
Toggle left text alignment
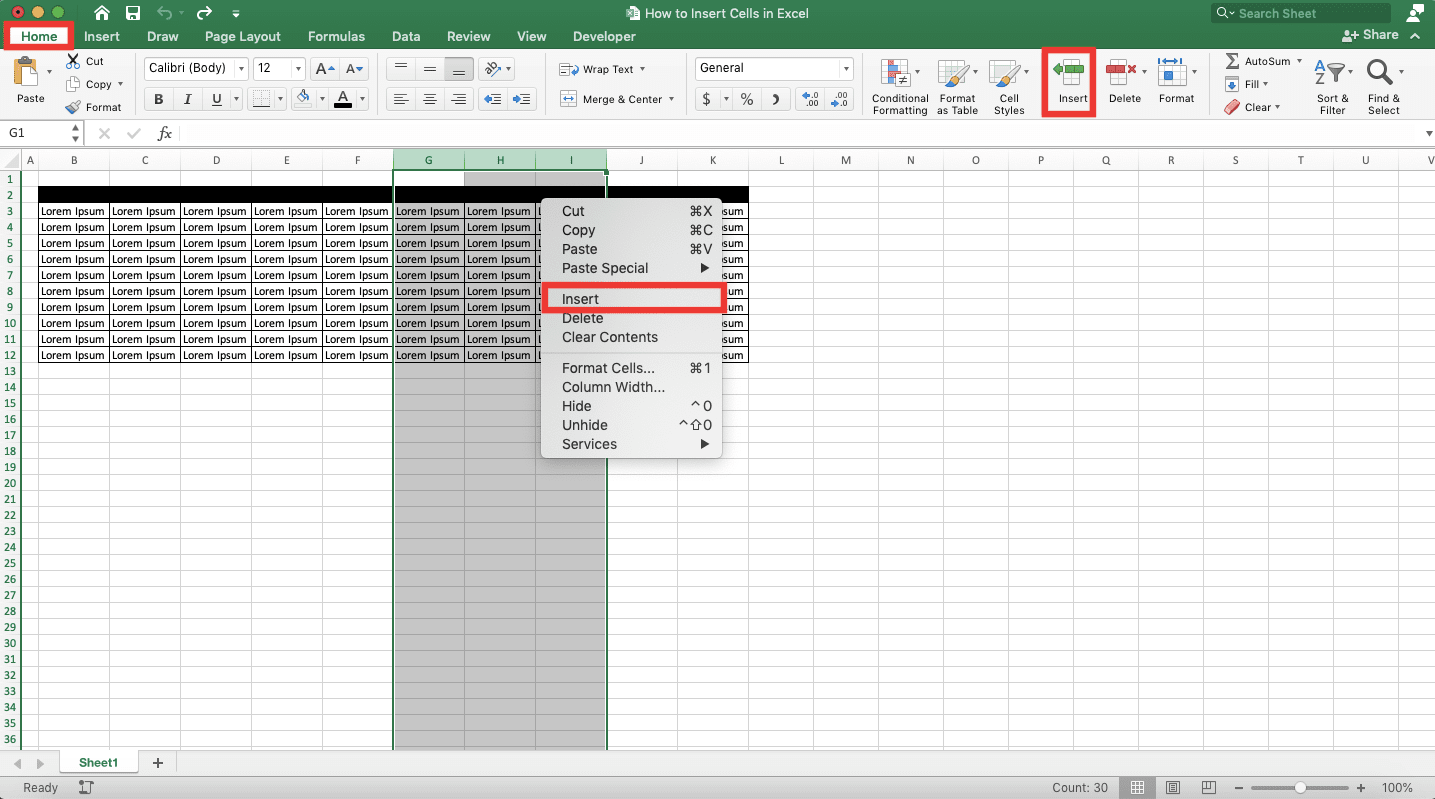click(400, 99)
